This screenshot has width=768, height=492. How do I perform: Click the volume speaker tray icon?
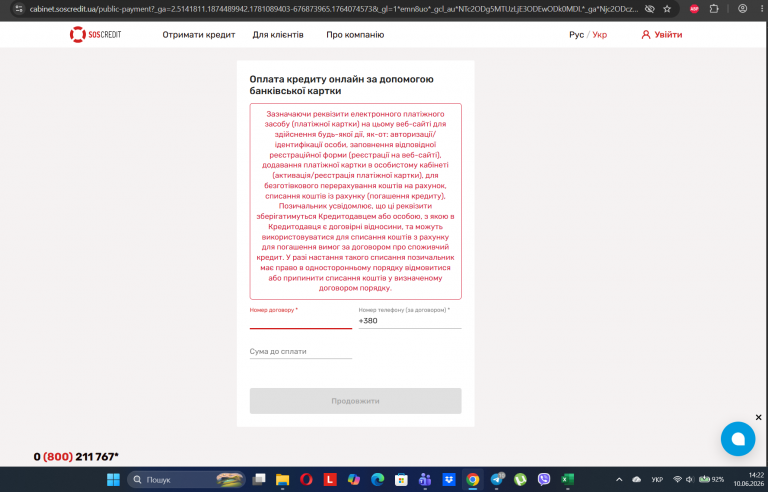689,479
